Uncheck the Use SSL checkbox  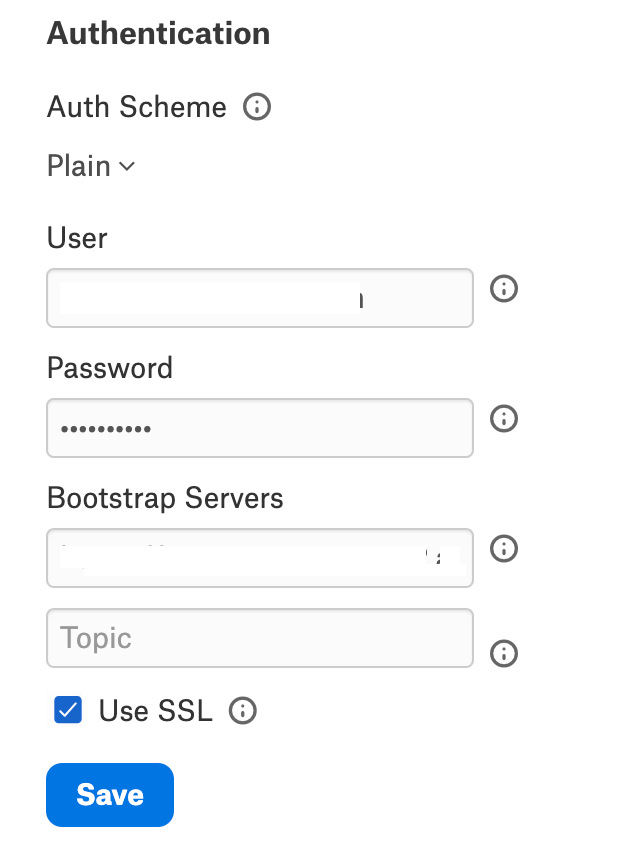[x=68, y=709]
